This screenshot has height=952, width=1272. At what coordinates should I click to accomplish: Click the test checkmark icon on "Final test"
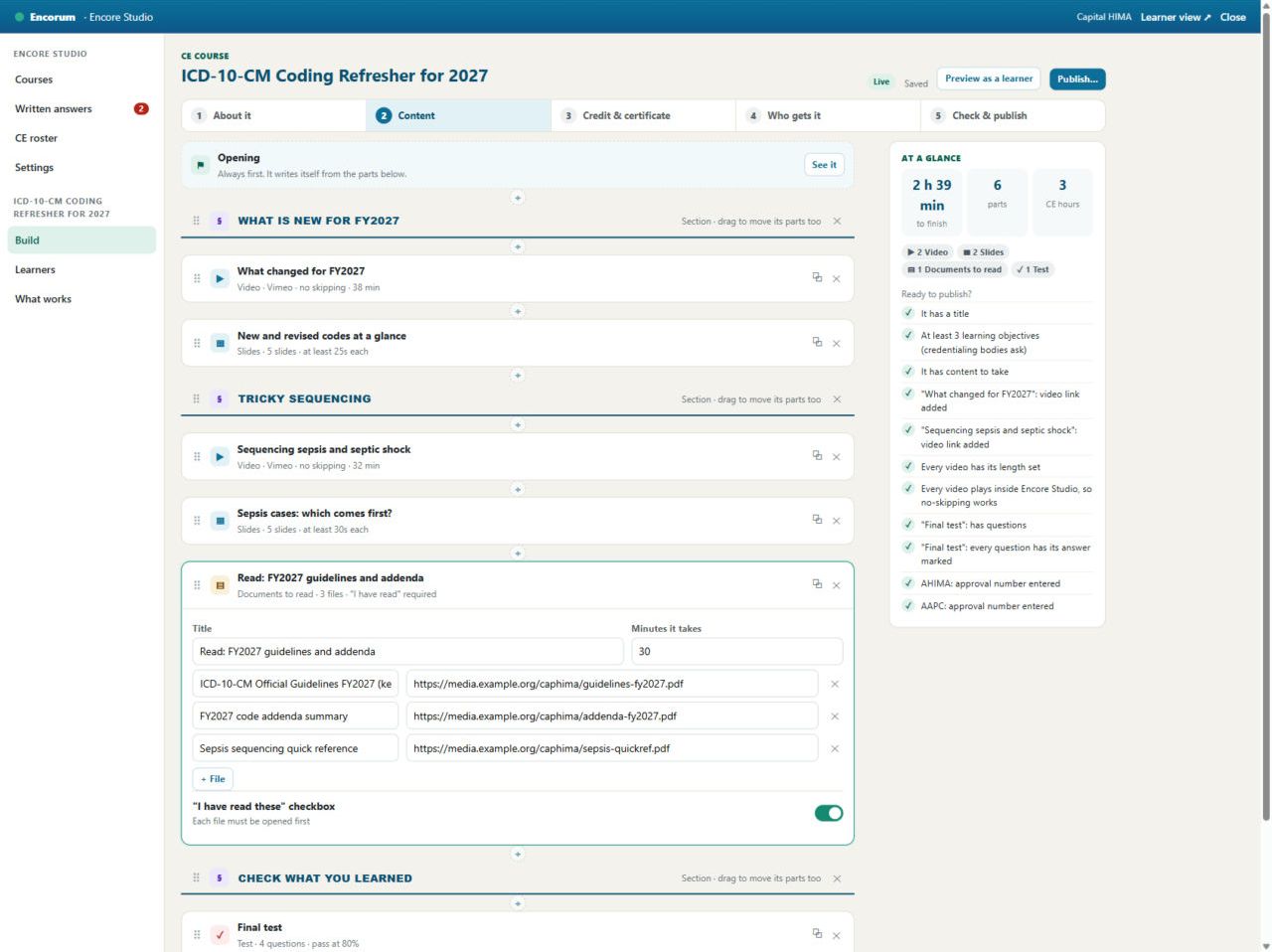pyautogui.click(x=221, y=935)
